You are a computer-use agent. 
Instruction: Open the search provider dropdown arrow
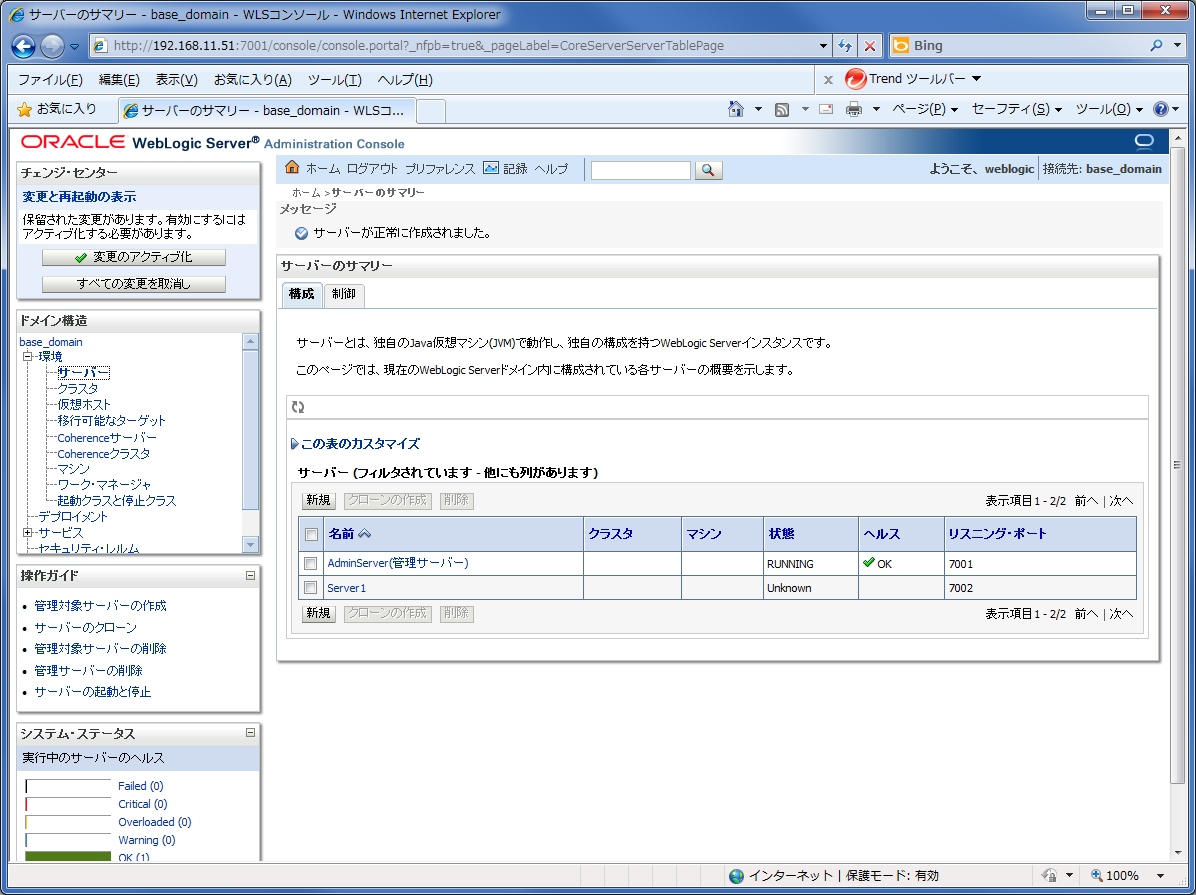coord(1178,45)
